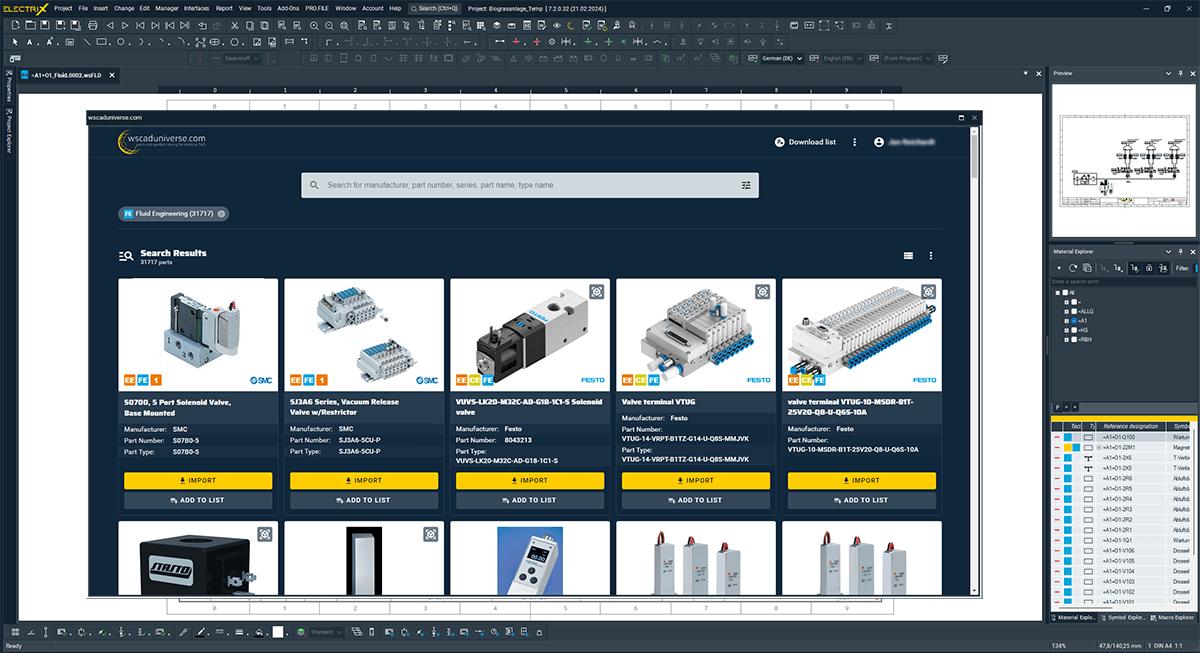Open the German (DE) language dropdown

point(782,59)
